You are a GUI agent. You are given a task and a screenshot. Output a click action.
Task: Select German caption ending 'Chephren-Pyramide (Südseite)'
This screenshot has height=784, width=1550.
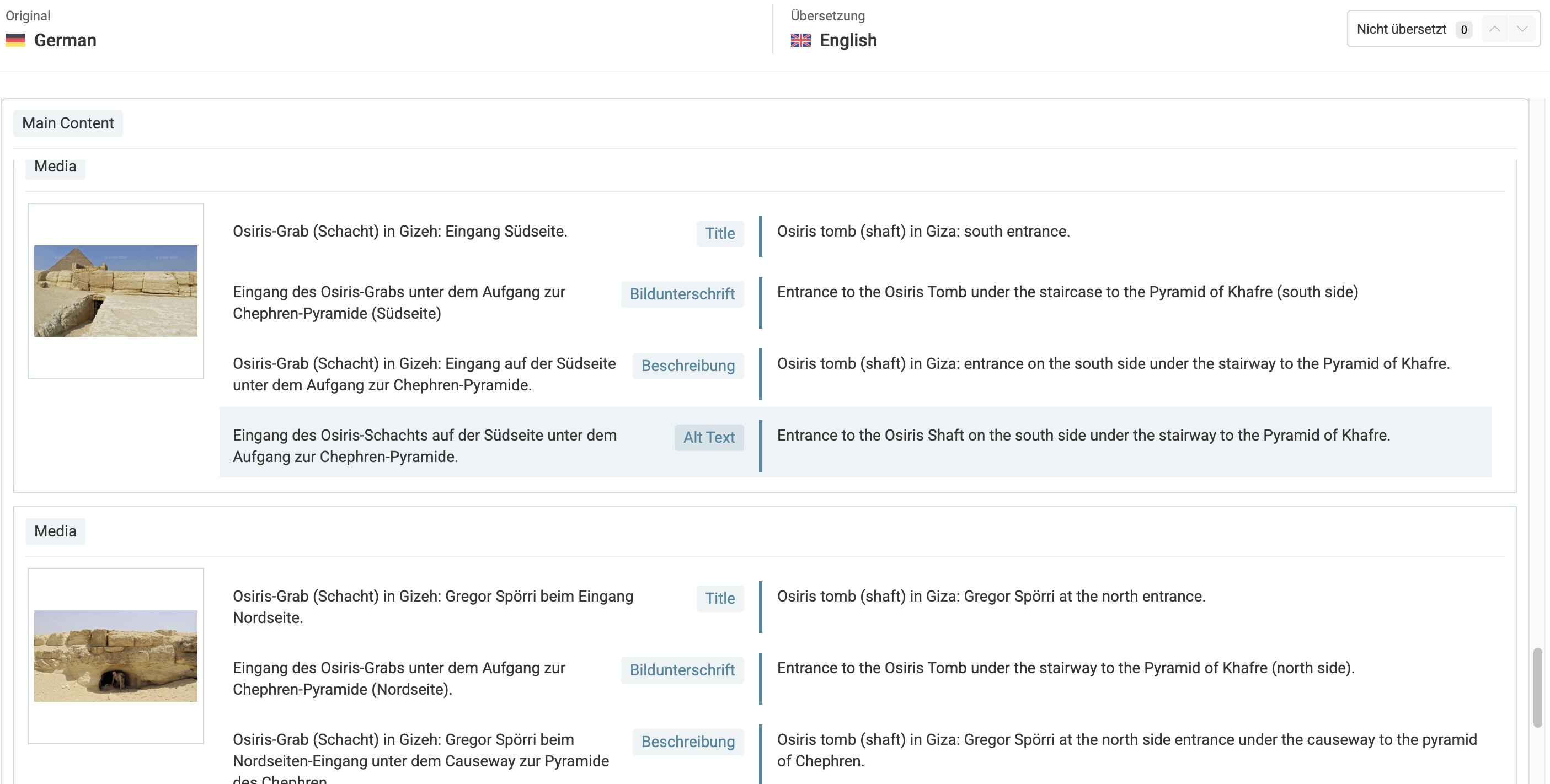point(399,303)
